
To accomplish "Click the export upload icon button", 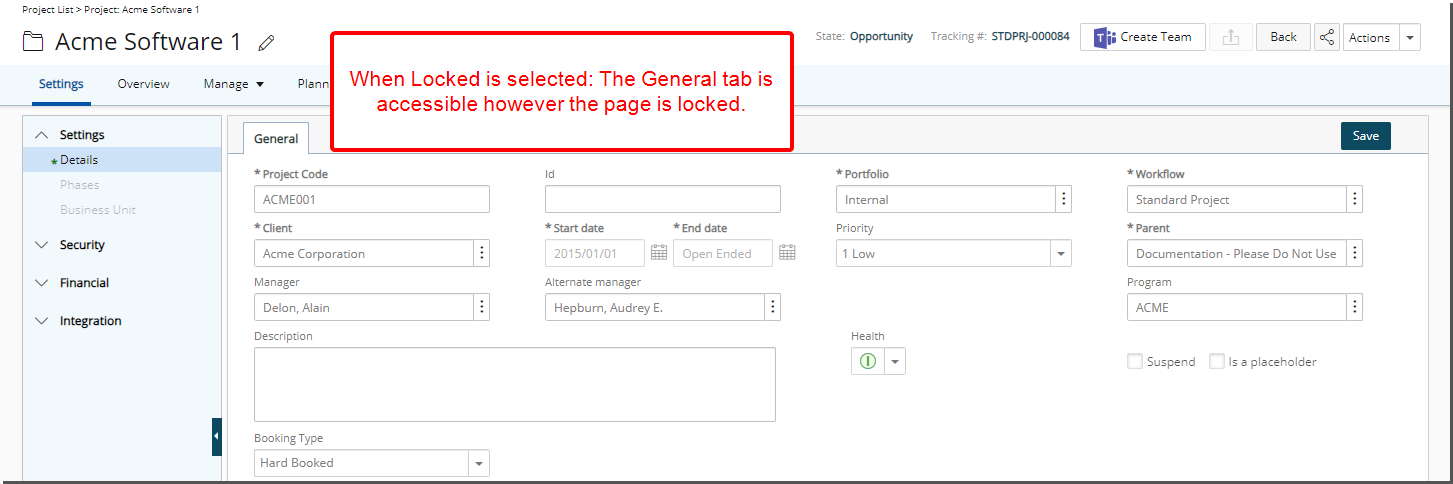I will 1231,37.
